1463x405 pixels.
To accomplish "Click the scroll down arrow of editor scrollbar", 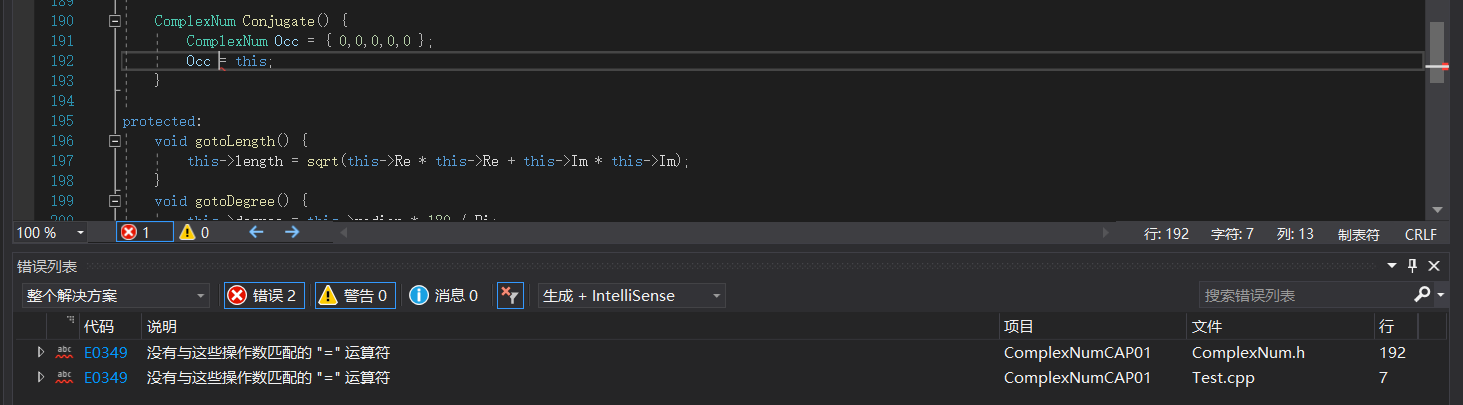I will tap(1437, 210).
